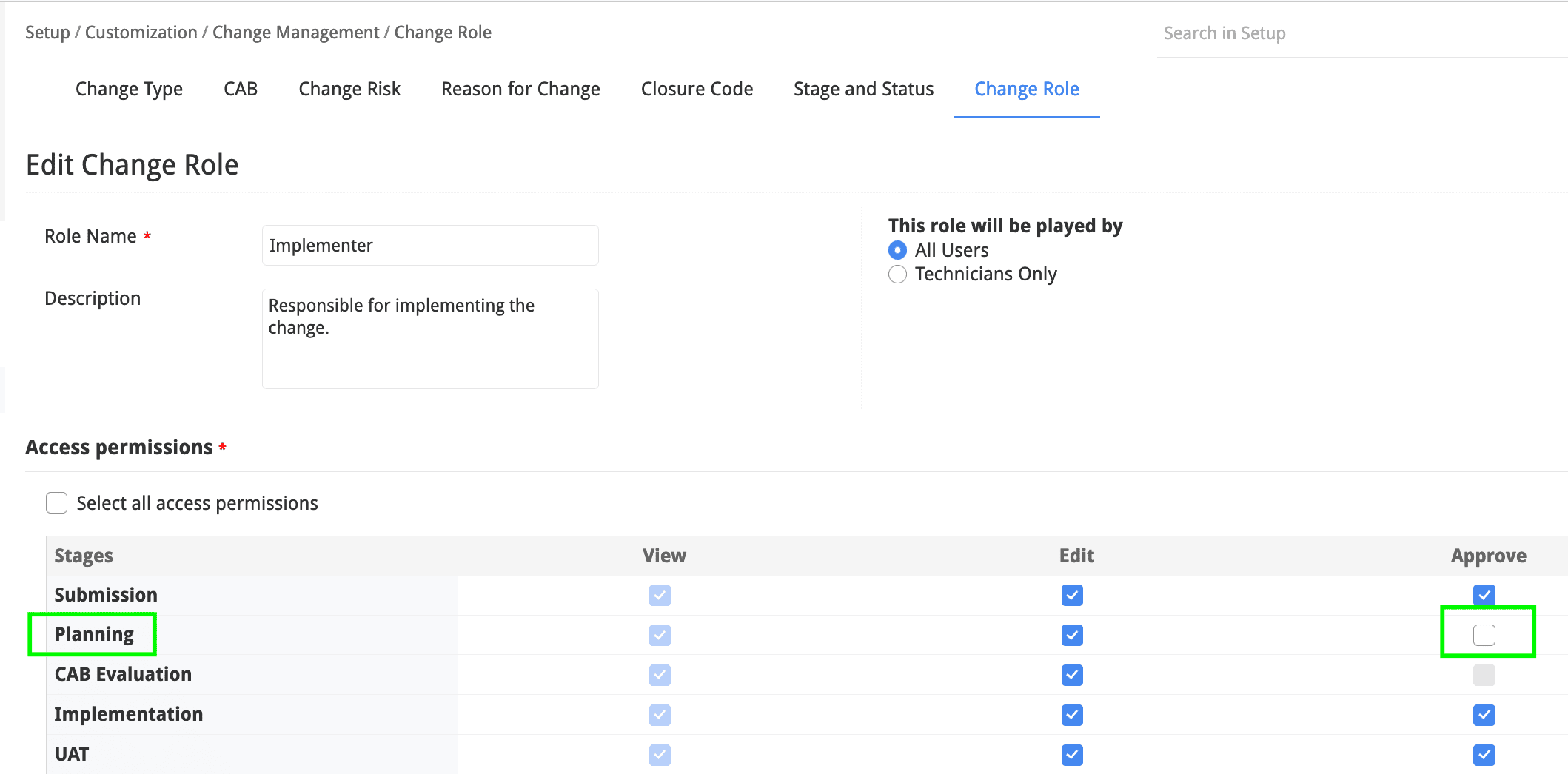Click the Description text area
The width and height of the screenshot is (1568, 774).
click(x=430, y=338)
